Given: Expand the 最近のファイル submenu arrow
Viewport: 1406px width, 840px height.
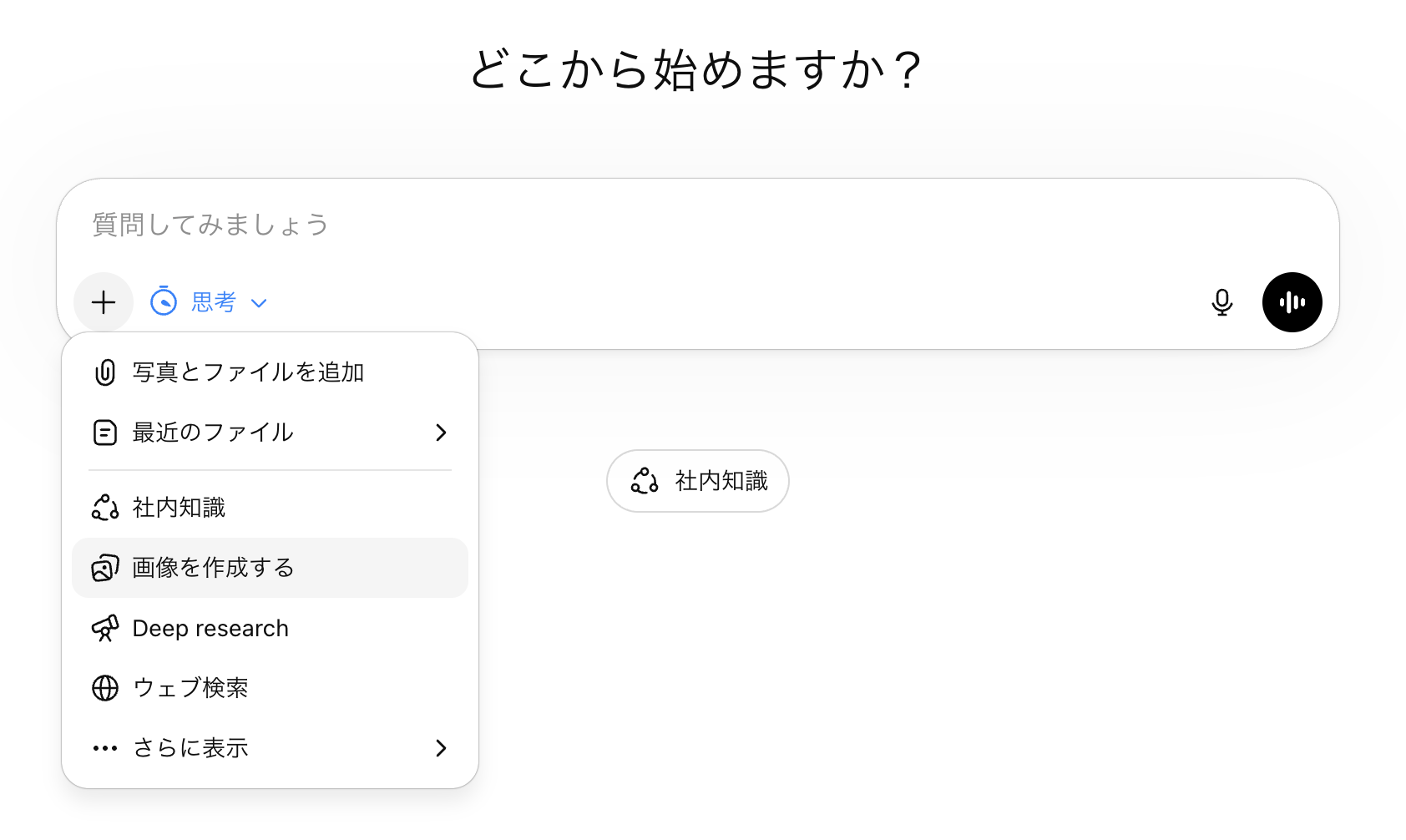Looking at the screenshot, I should [441, 433].
